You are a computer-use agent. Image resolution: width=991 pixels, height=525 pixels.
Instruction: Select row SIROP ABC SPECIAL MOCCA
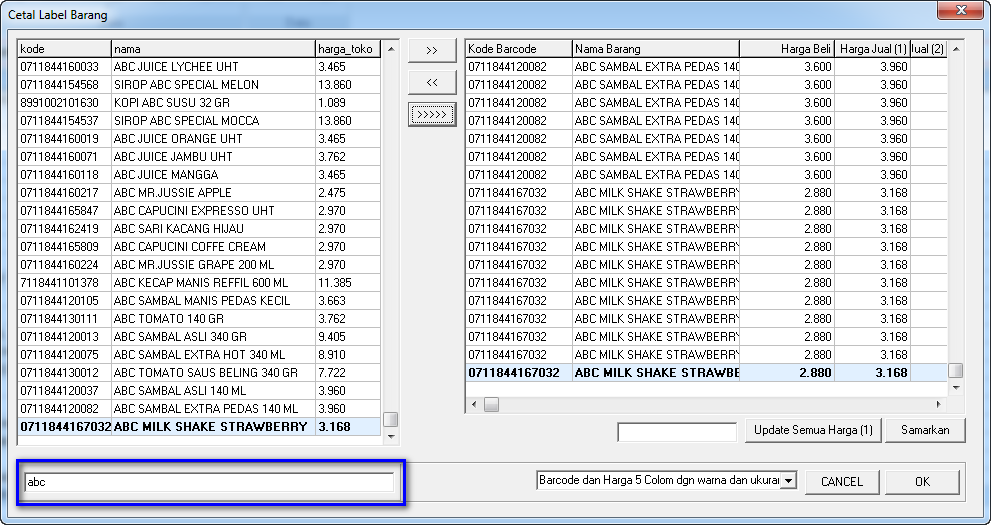[x=200, y=121]
